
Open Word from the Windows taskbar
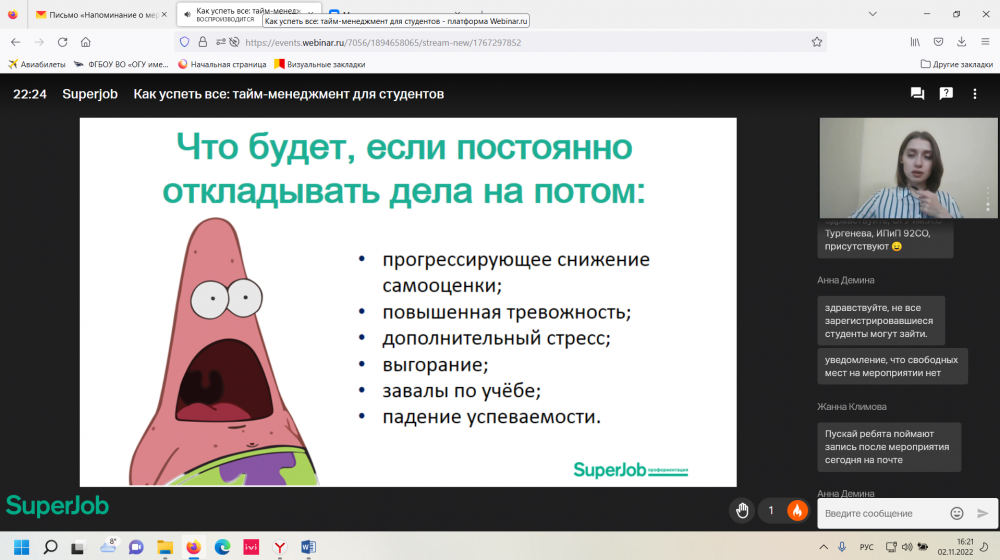308,547
